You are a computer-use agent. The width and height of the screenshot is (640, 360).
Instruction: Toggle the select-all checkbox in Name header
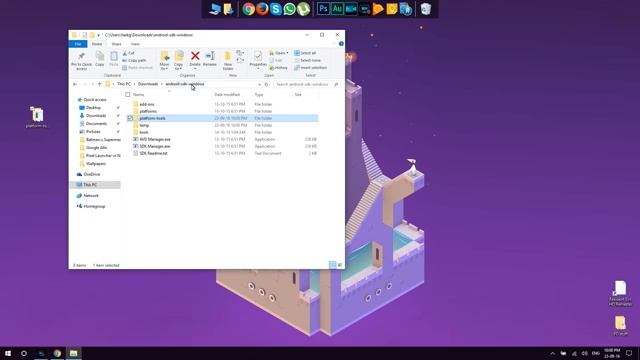click(128, 95)
